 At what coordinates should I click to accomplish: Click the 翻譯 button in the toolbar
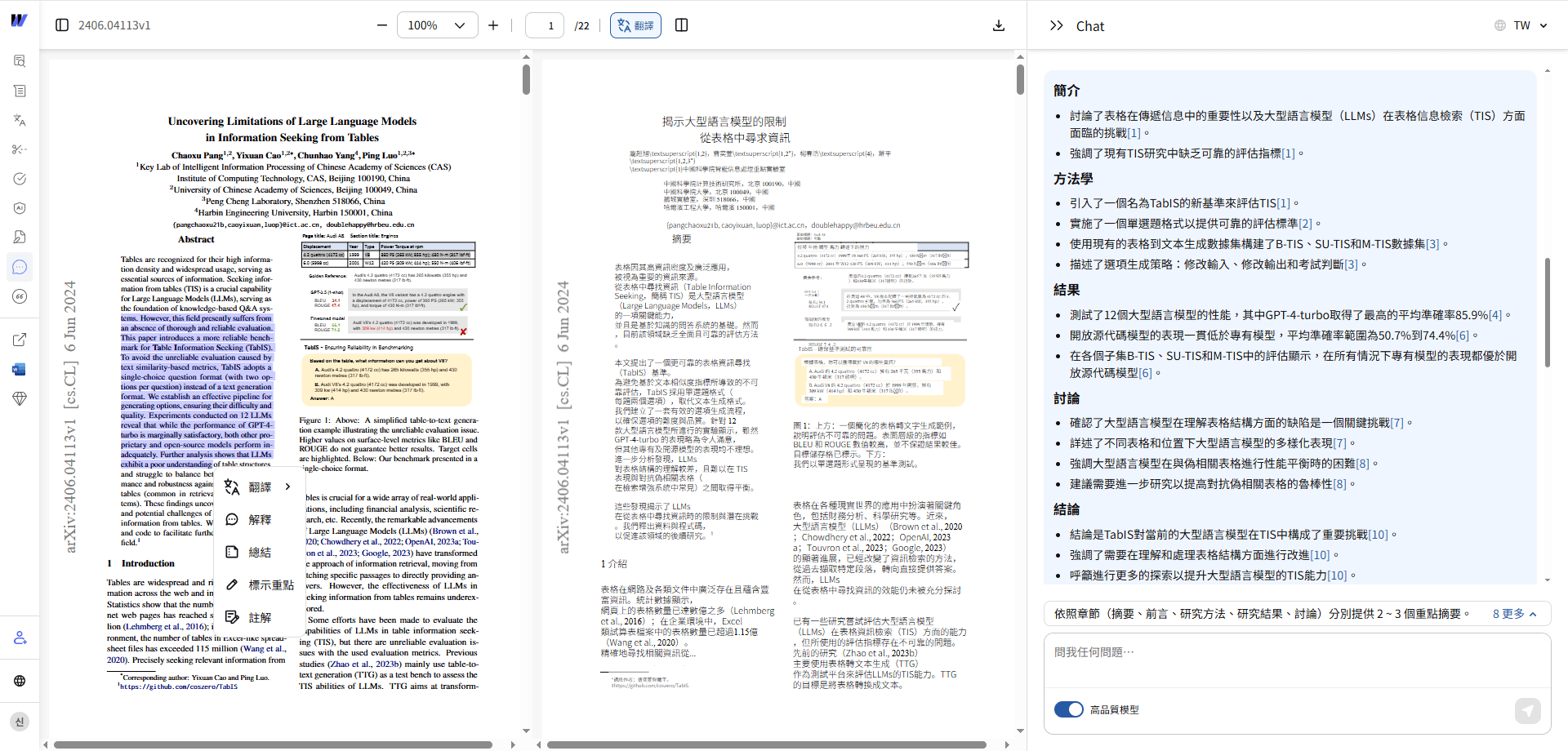pyautogui.click(x=636, y=25)
